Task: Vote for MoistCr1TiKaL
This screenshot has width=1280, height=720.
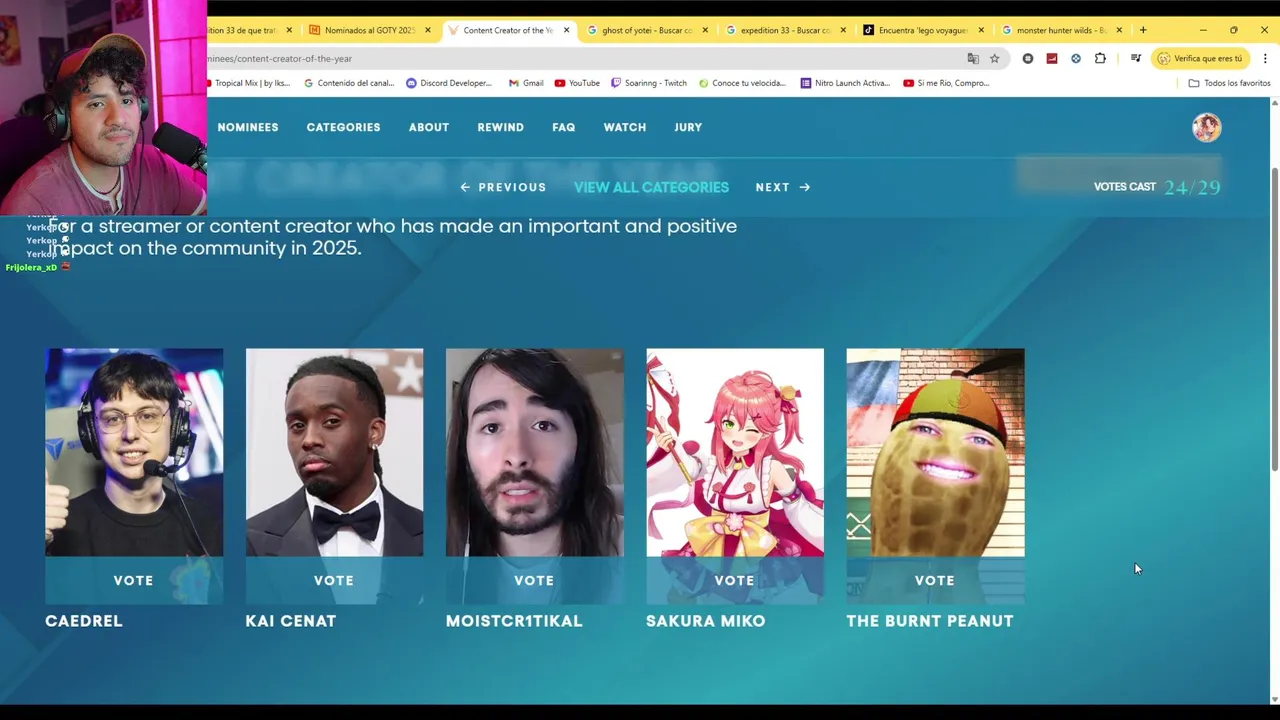Action: (x=534, y=580)
